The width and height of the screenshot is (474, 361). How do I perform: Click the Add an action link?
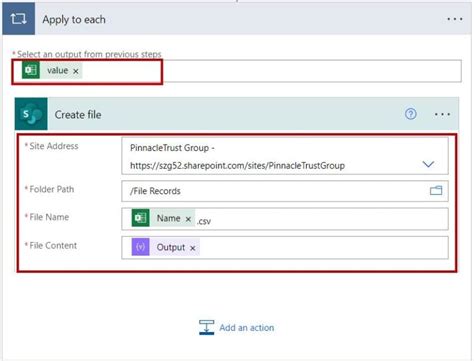click(x=247, y=328)
